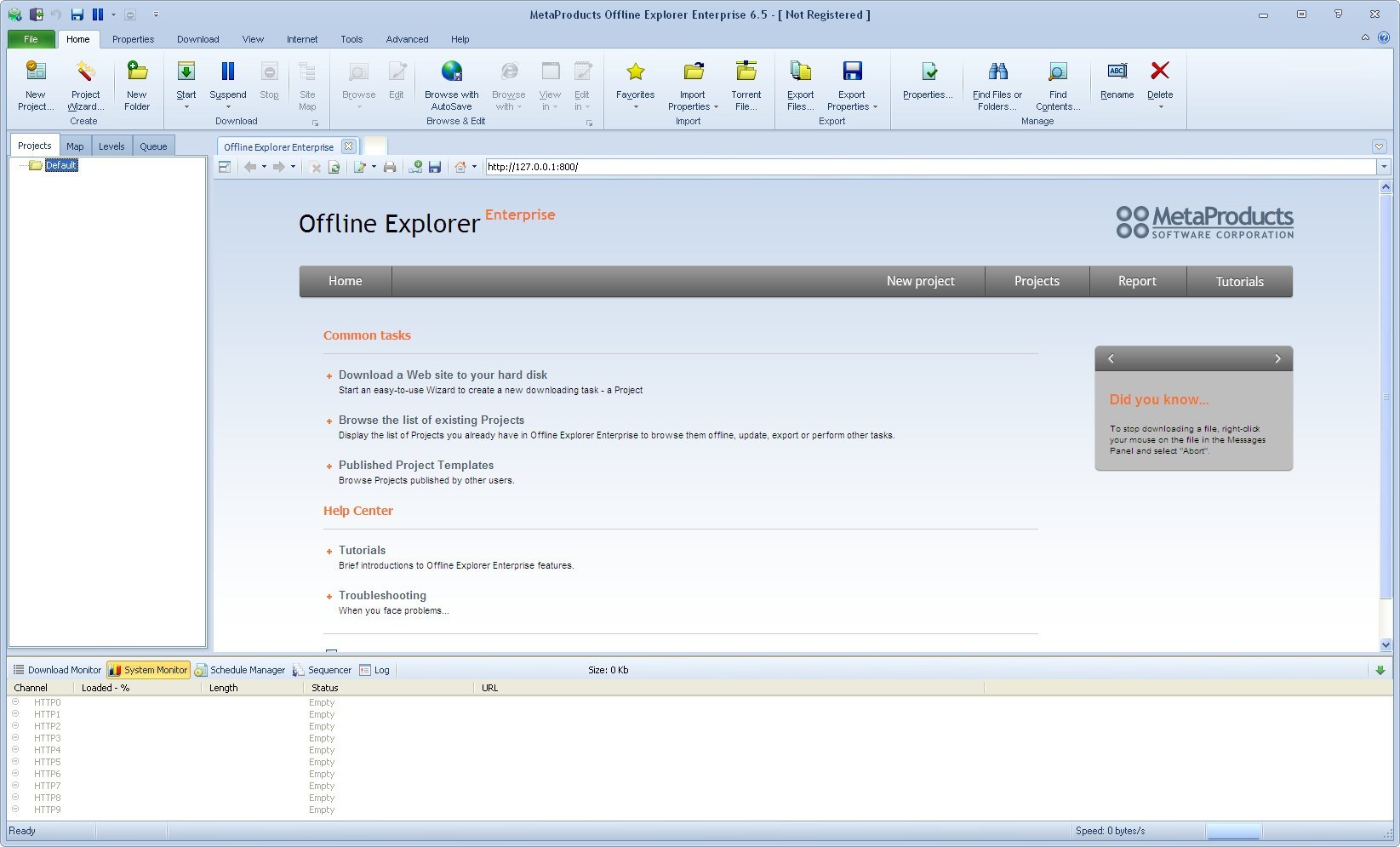Click the Find Contents icon
This screenshot has width=1400, height=847.
1058,72
